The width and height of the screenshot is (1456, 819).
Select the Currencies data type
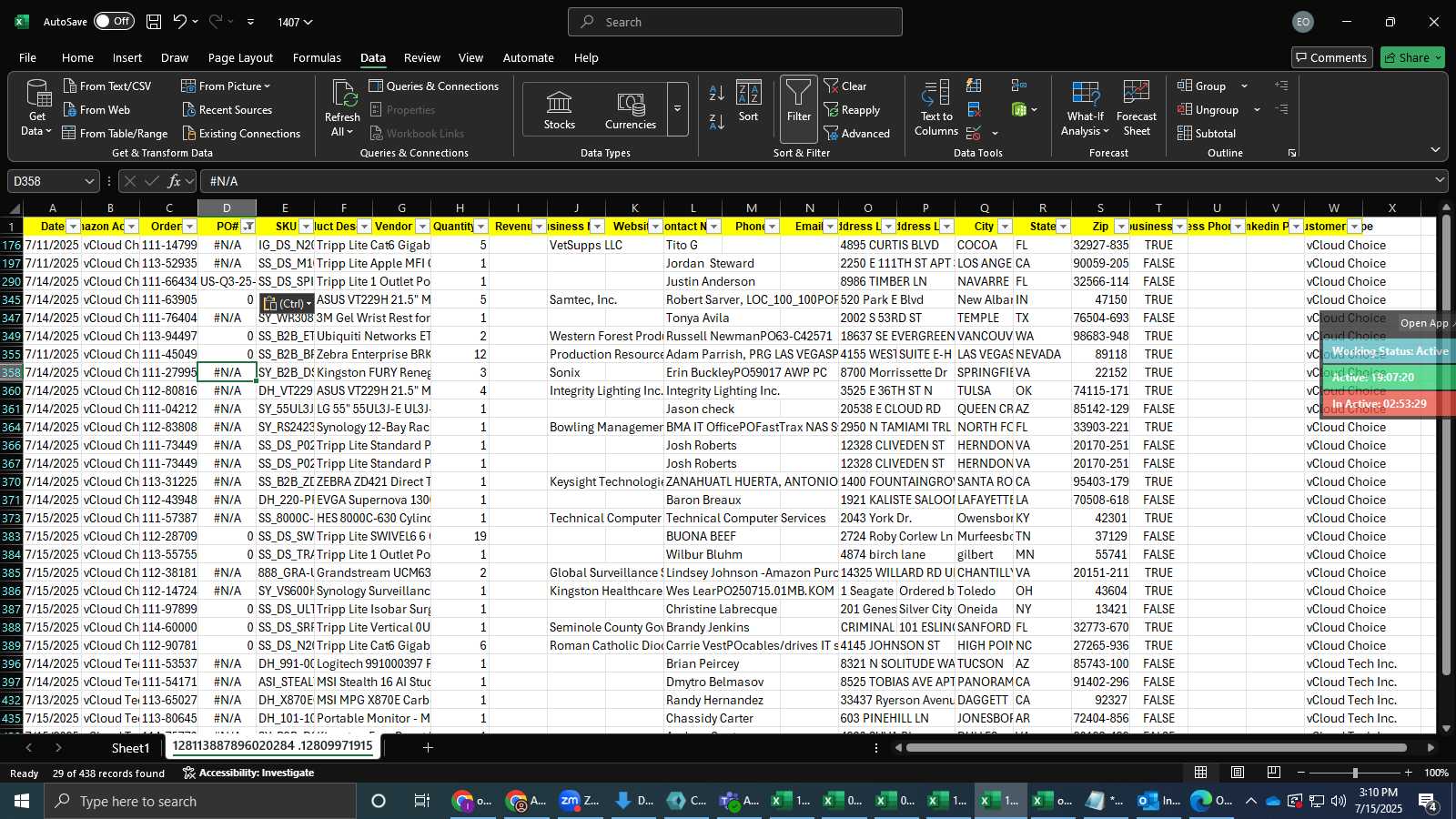pos(631,110)
